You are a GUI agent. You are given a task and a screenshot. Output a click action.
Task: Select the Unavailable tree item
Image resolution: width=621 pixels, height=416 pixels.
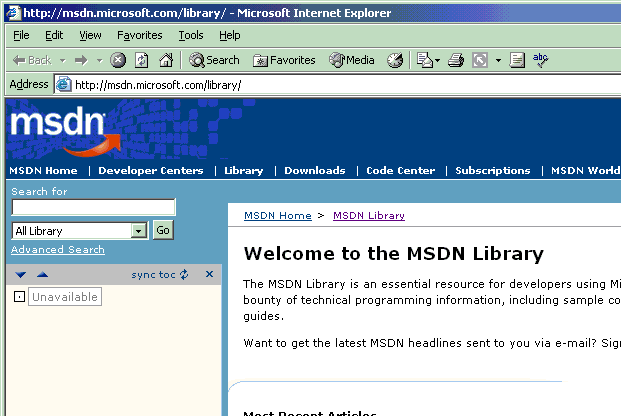(65, 297)
